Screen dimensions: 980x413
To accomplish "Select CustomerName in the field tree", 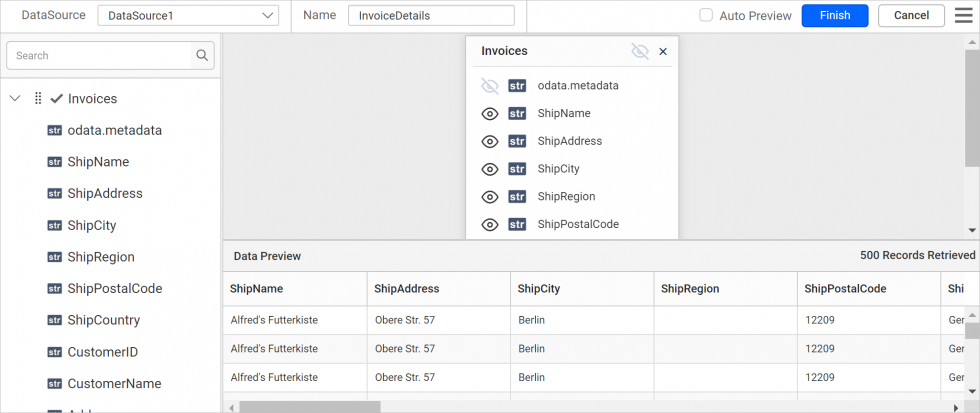I will pos(114,384).
